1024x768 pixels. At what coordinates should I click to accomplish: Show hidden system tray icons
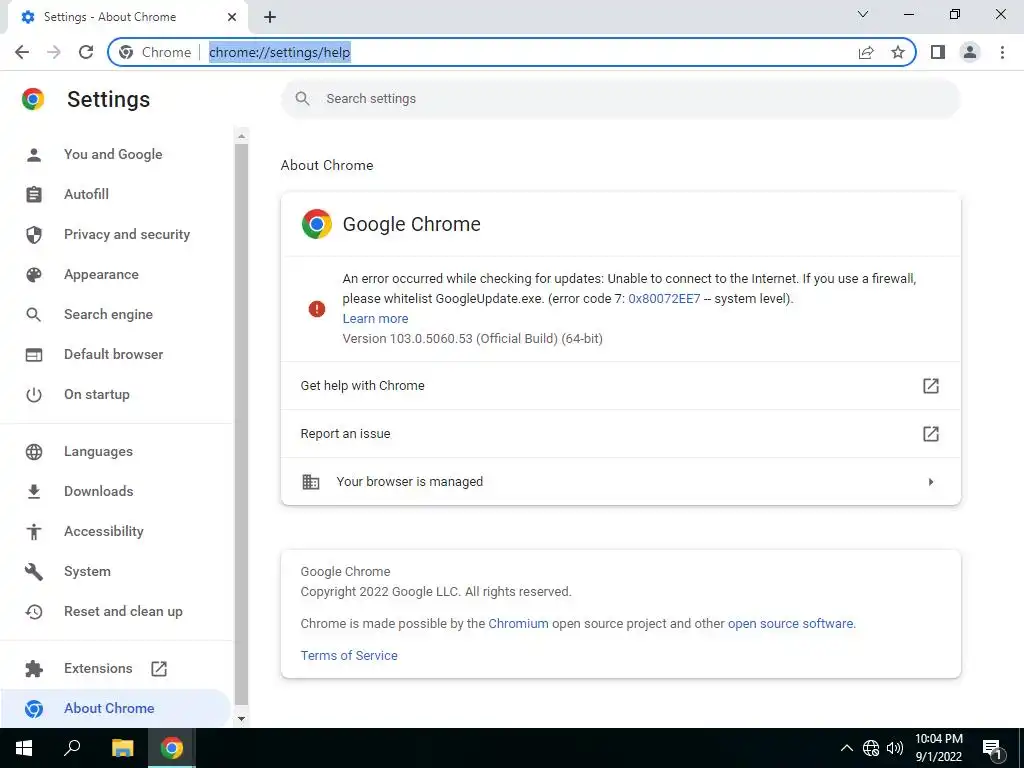click(x=846, y=748)
